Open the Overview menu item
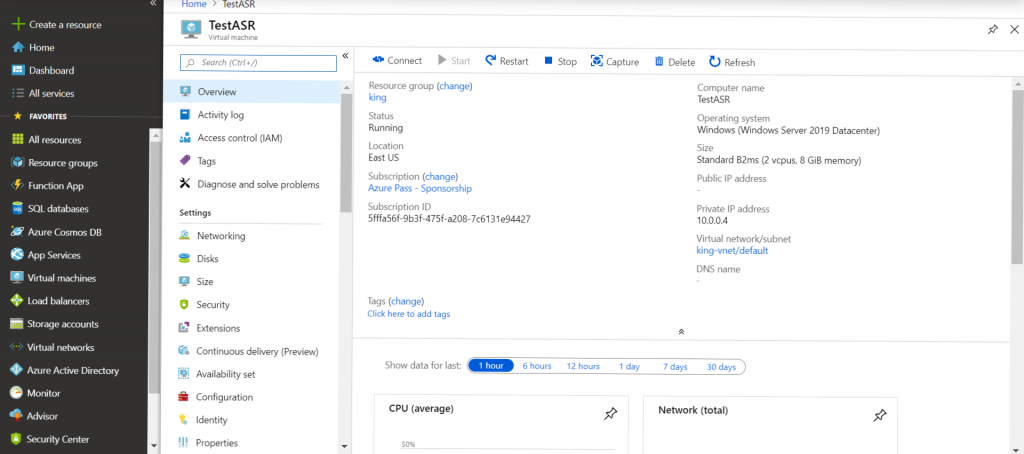The width and height of the screenshot is (1024, 454). tap(251, 91)
